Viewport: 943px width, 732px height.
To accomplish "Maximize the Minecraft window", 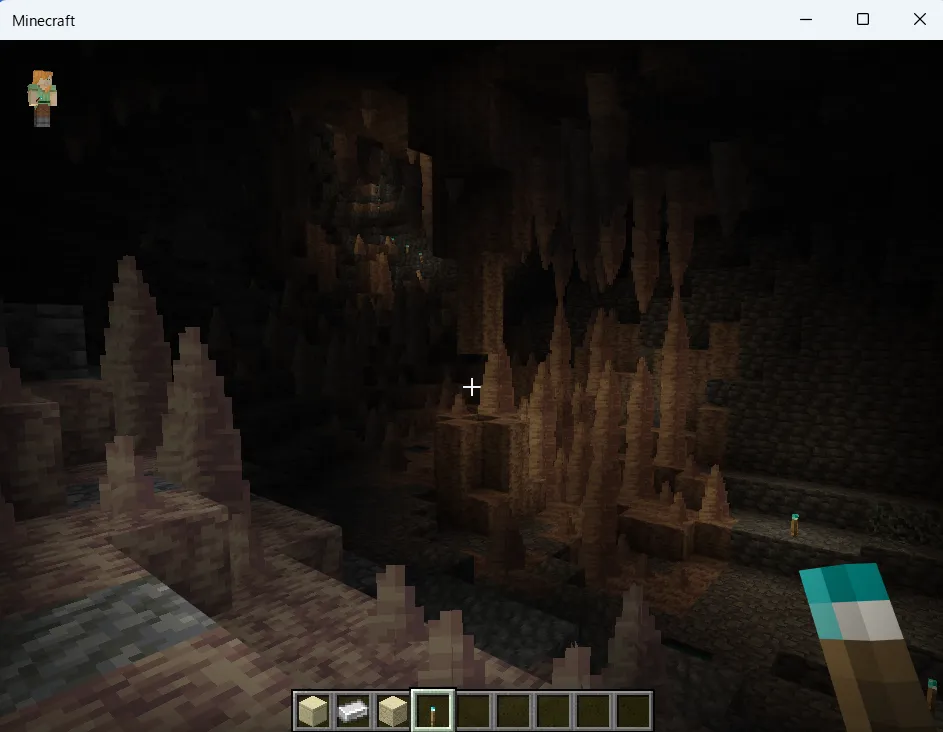I will 862,20.
